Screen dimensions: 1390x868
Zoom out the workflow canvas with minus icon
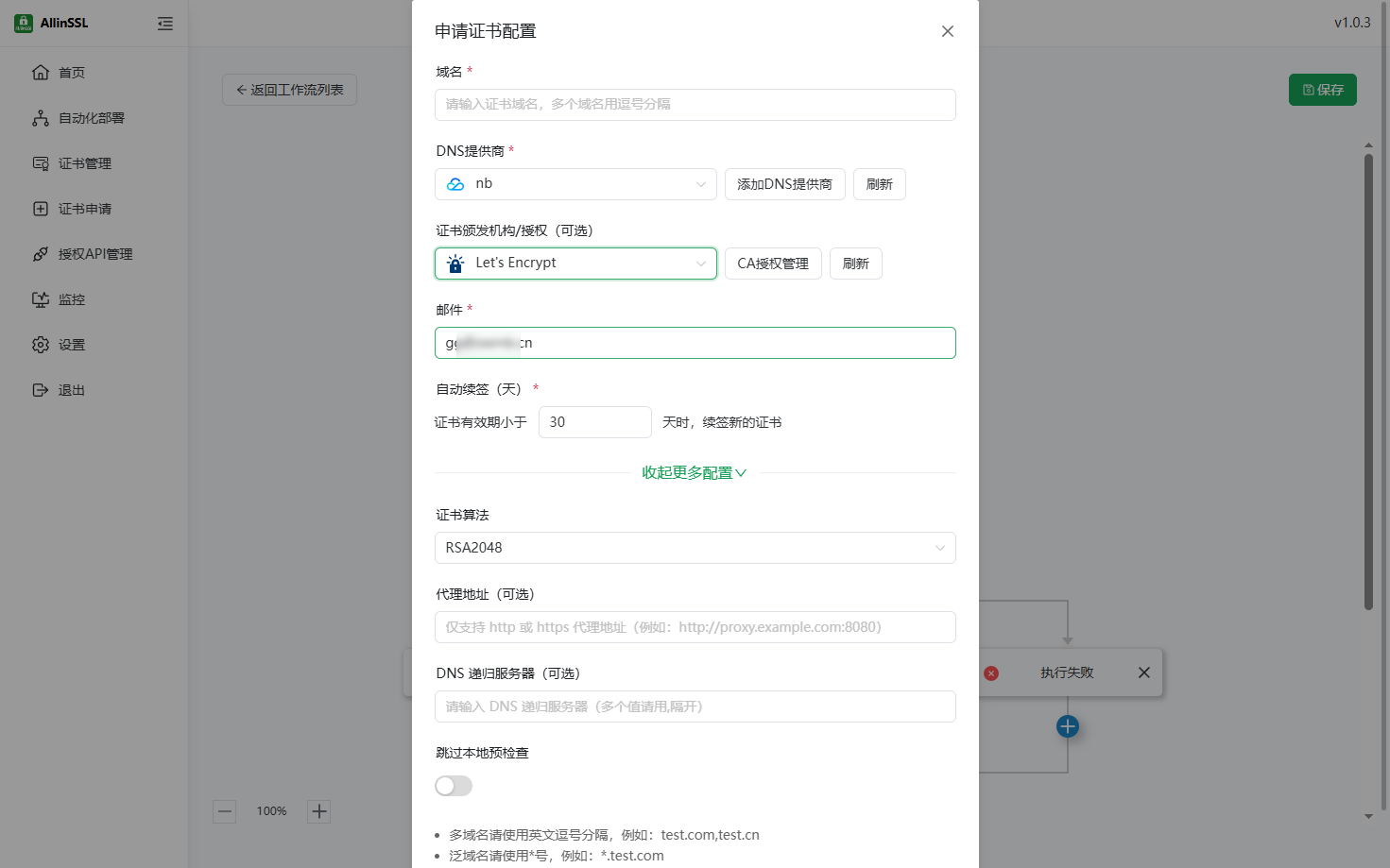[225, 811]
